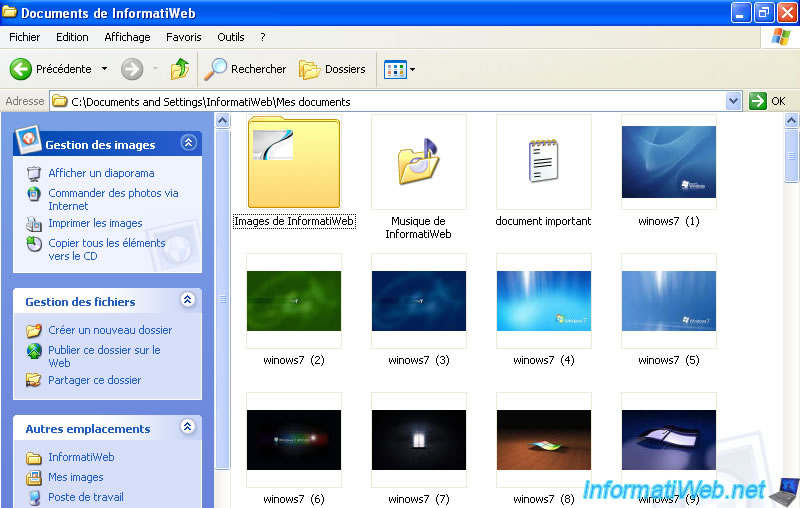
Task: Open Forward button history dropdown arrow
Action: 155,69
